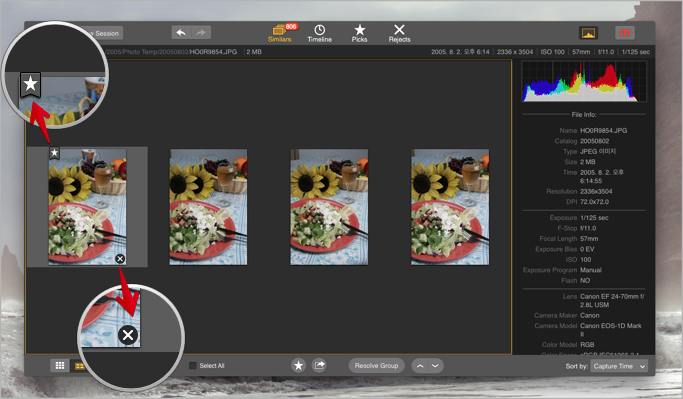Click the Name value HO0R9854.JPG in File Info
The height and width of the screenshot is (399, 683).
pyautogui.click(x=604, y=130)
